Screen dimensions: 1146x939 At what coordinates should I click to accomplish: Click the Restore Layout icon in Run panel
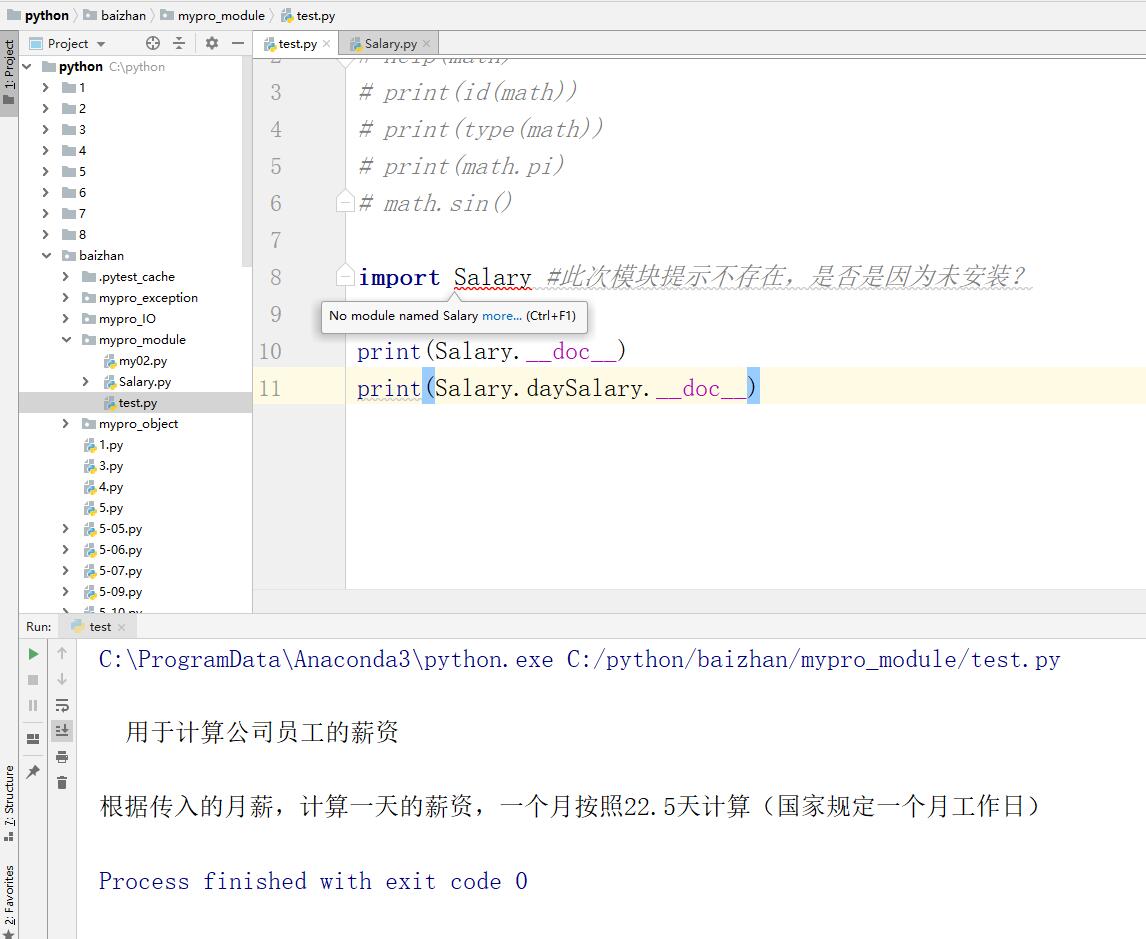tap(33, 739)
